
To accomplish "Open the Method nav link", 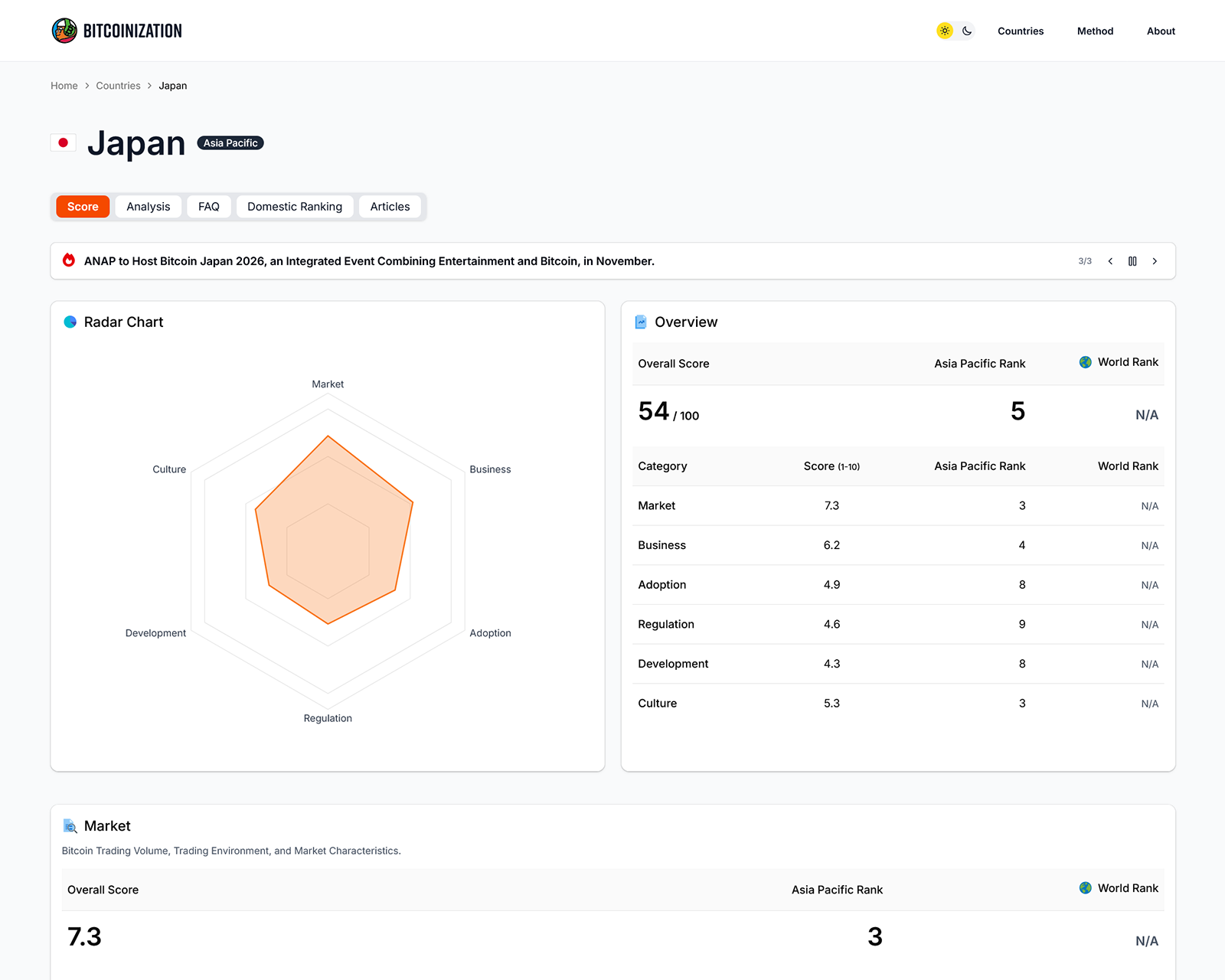I will coord(1095,31).
